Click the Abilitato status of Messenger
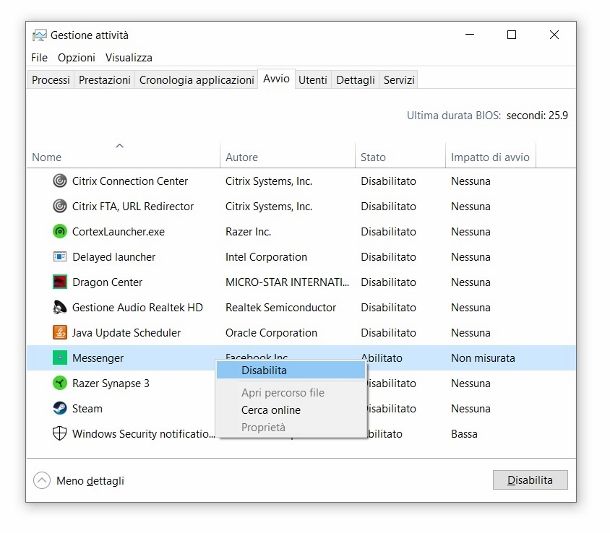Viewport: 610px width, 533px height. [x=382, y=358]
